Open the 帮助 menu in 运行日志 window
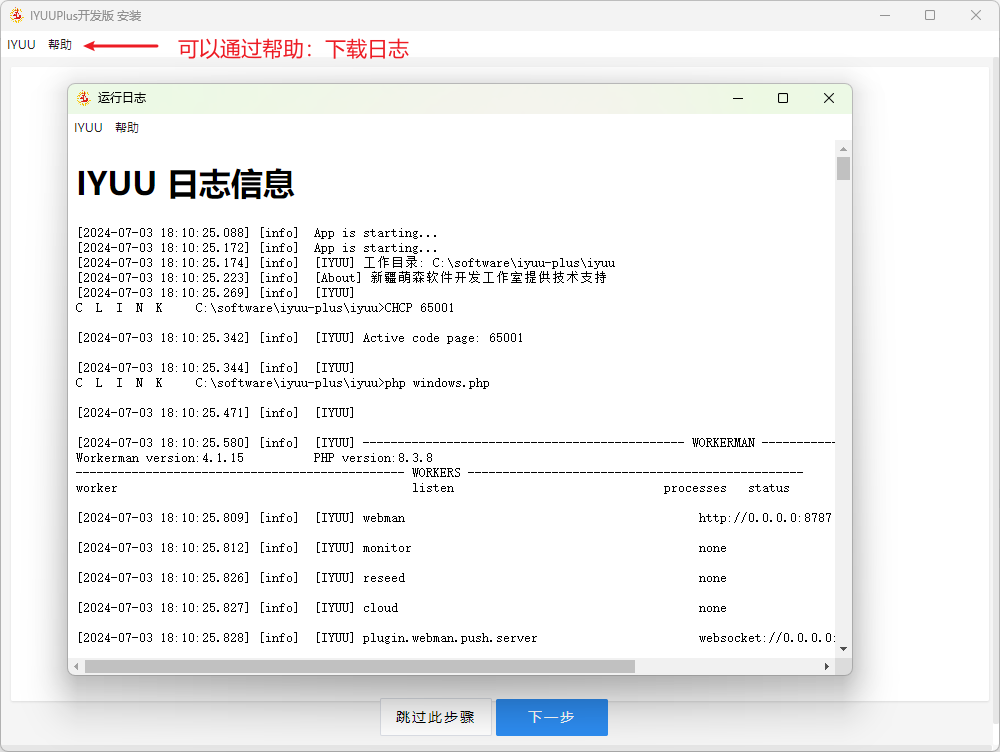Image resolution: width=1000 pixels, height=752 pixels. [127, 128]
